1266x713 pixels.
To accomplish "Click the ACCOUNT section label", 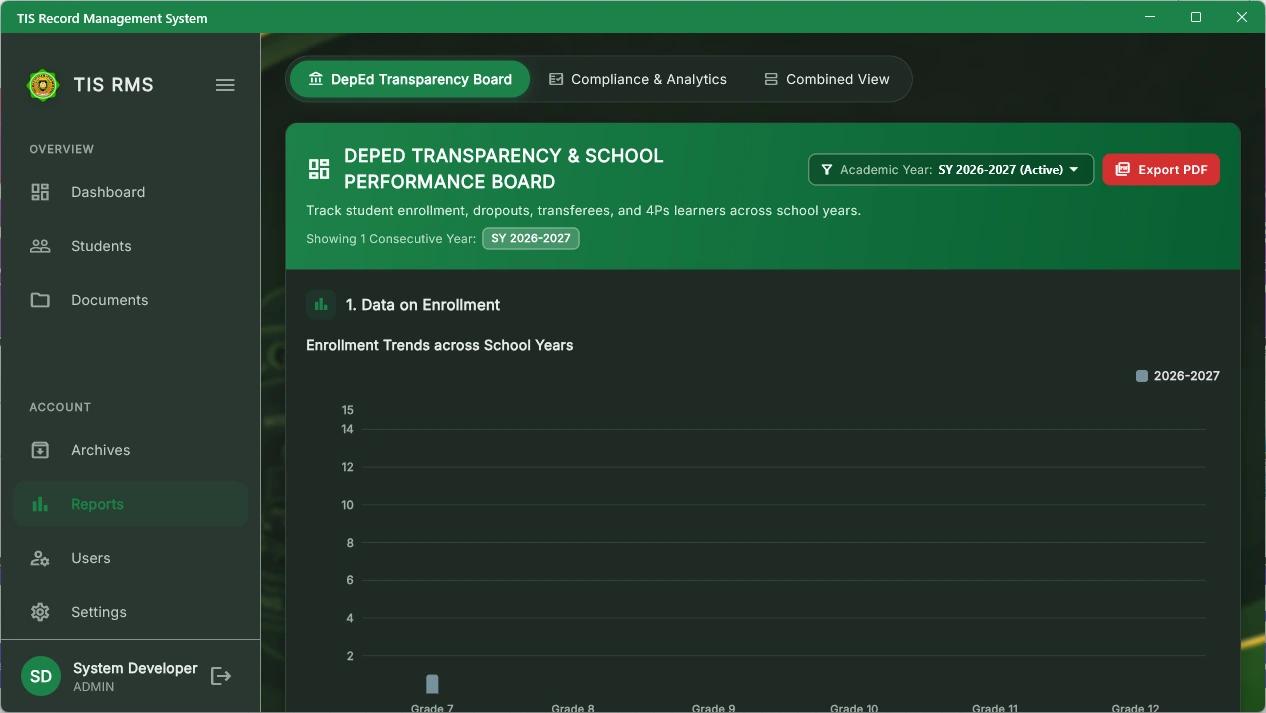I will (x=60, y=407).
